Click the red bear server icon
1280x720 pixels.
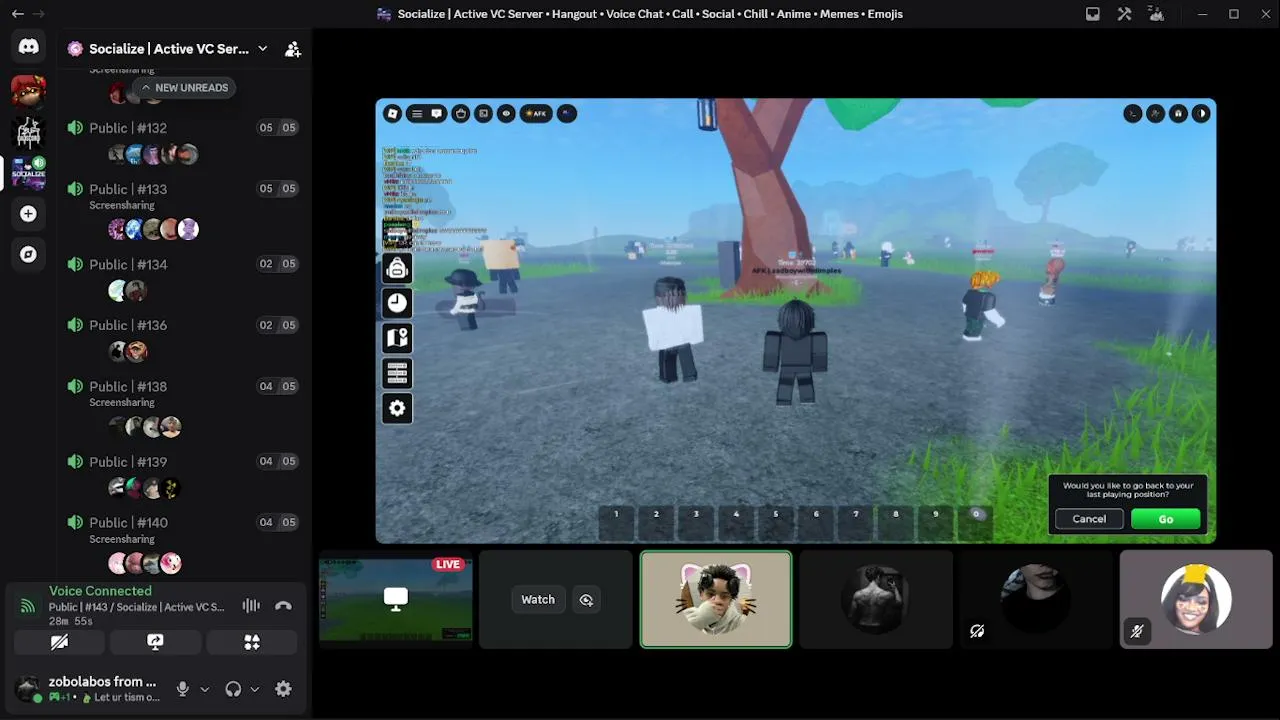[x=28, y=91]
